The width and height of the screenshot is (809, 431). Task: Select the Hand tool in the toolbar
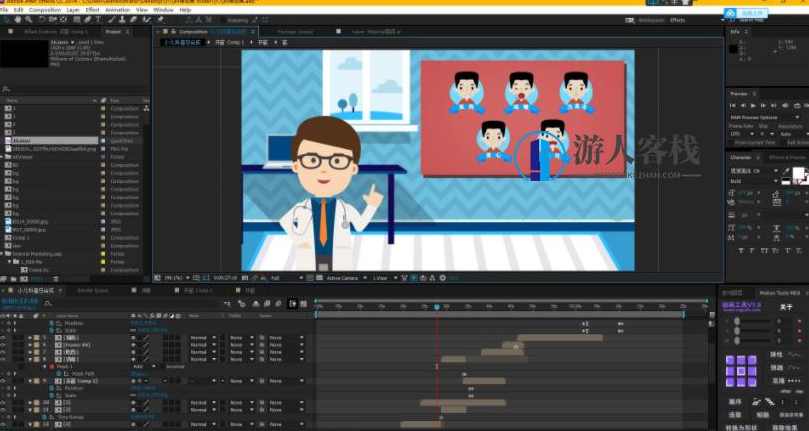pos(19,19)
